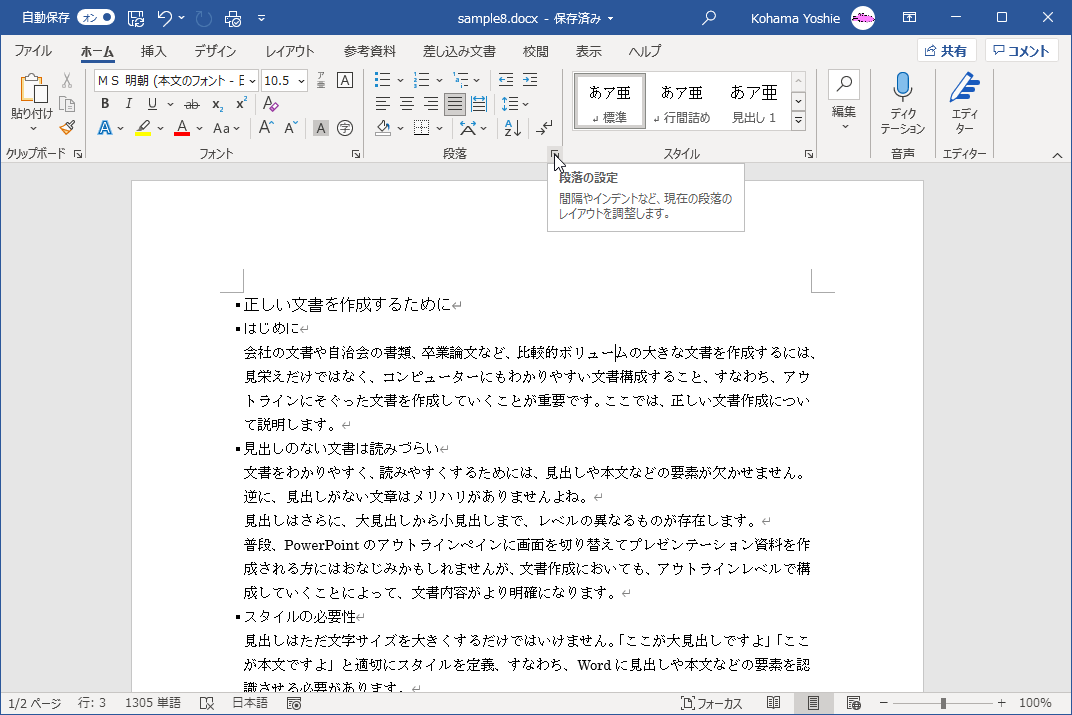The image size is (1072, 715).
Task: Click the Cut scissors icon
Action: point(67,81)
